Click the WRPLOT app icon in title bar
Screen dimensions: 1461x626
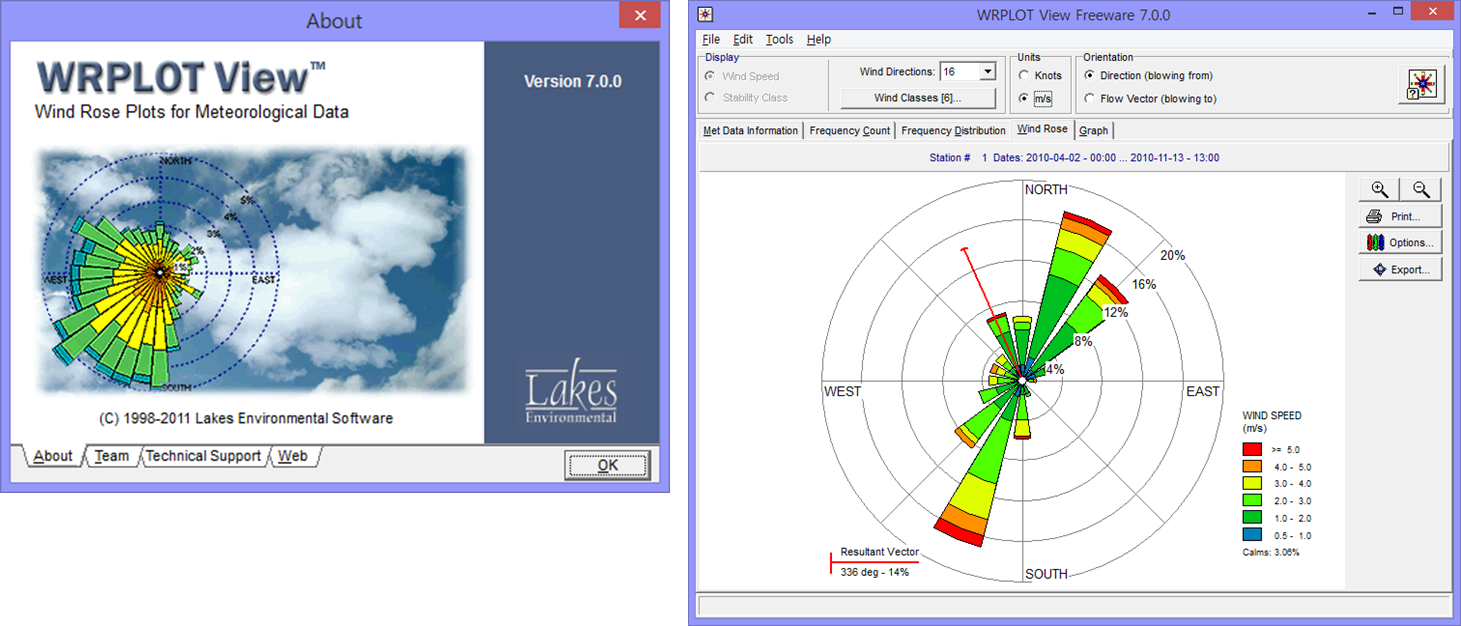tap(705, 14)
